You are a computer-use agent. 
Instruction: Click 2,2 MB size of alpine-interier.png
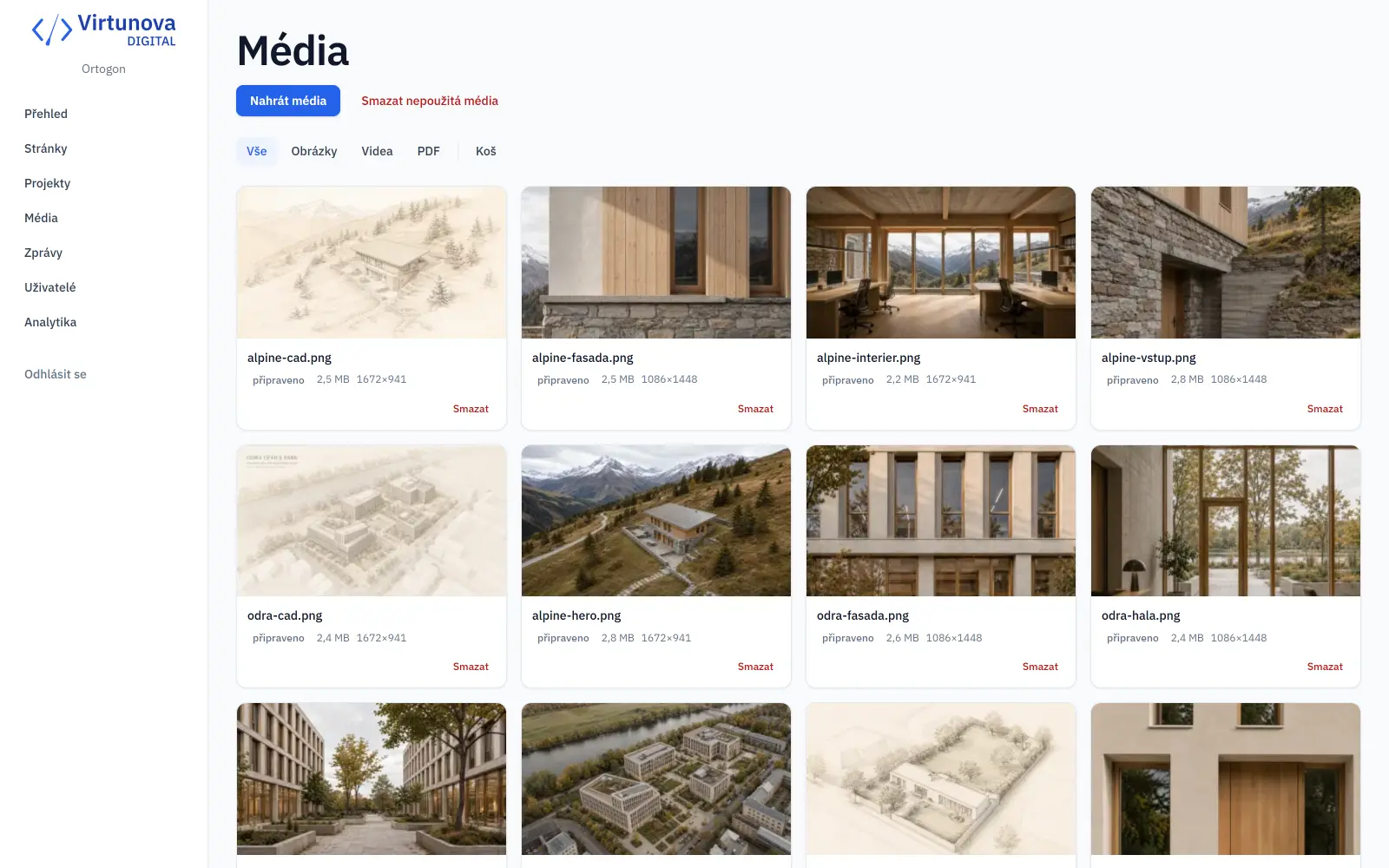(x=902, y=379)
